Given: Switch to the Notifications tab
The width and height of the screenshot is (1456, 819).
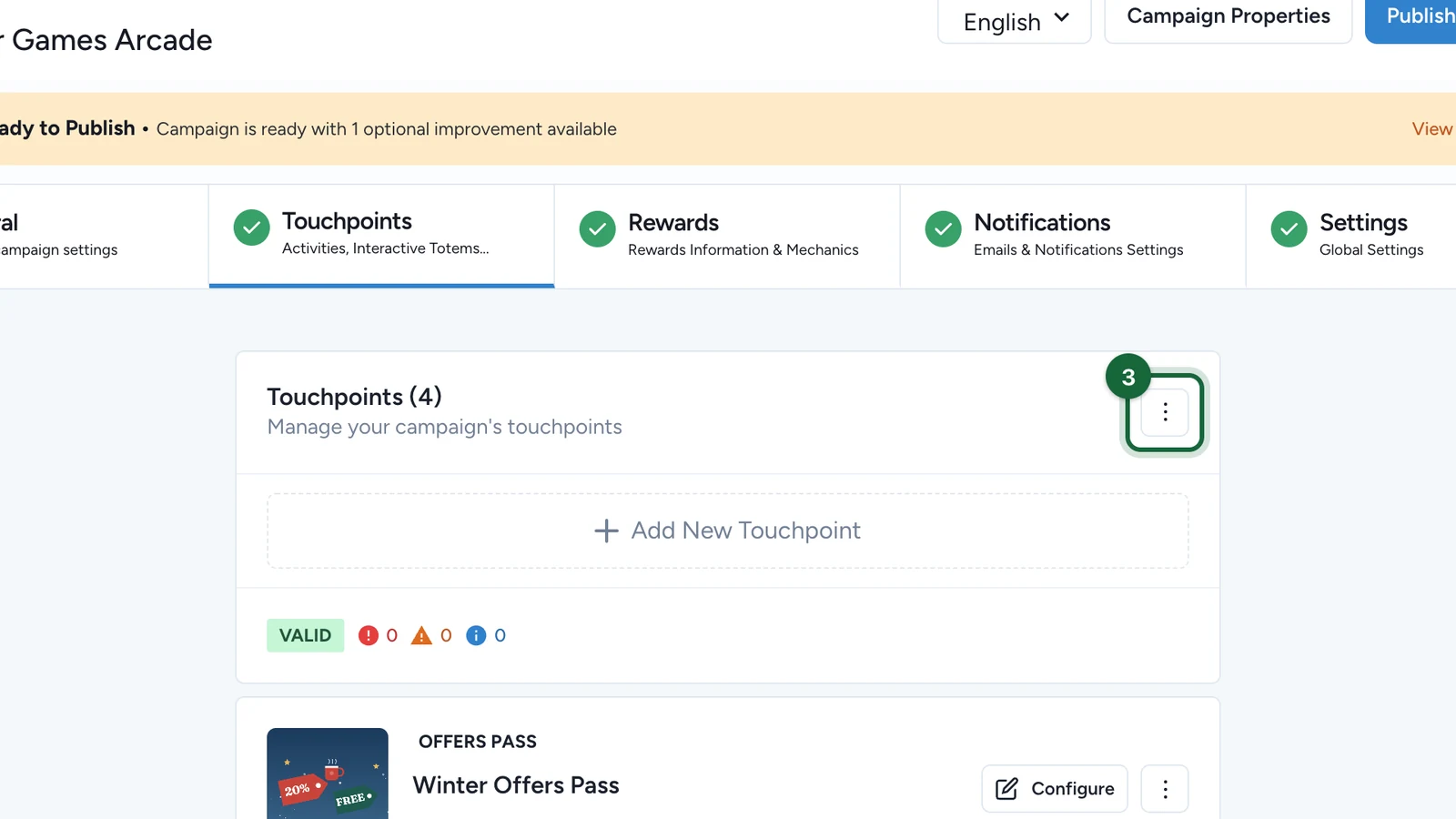Looking at the screenshot, I should pos(1073,236).
